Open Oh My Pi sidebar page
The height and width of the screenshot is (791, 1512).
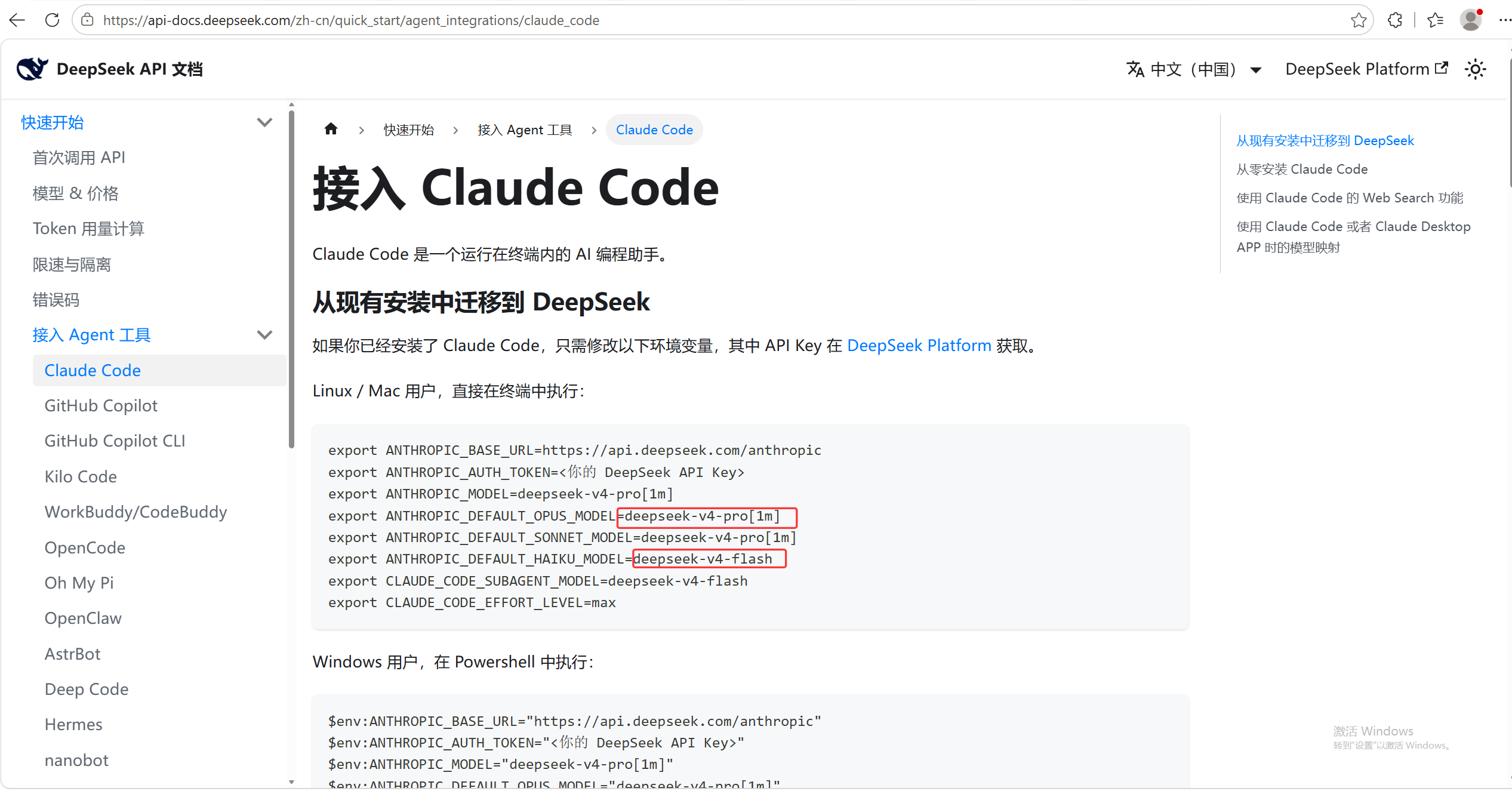tap(79, 583)
